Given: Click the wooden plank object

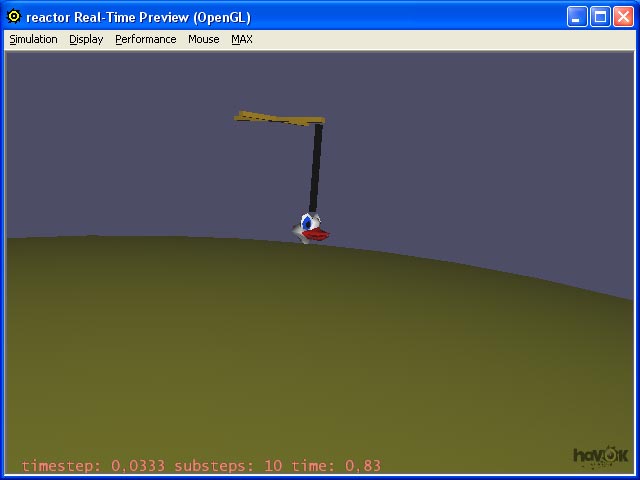Looking at the screenshot, I should point(278,119).
